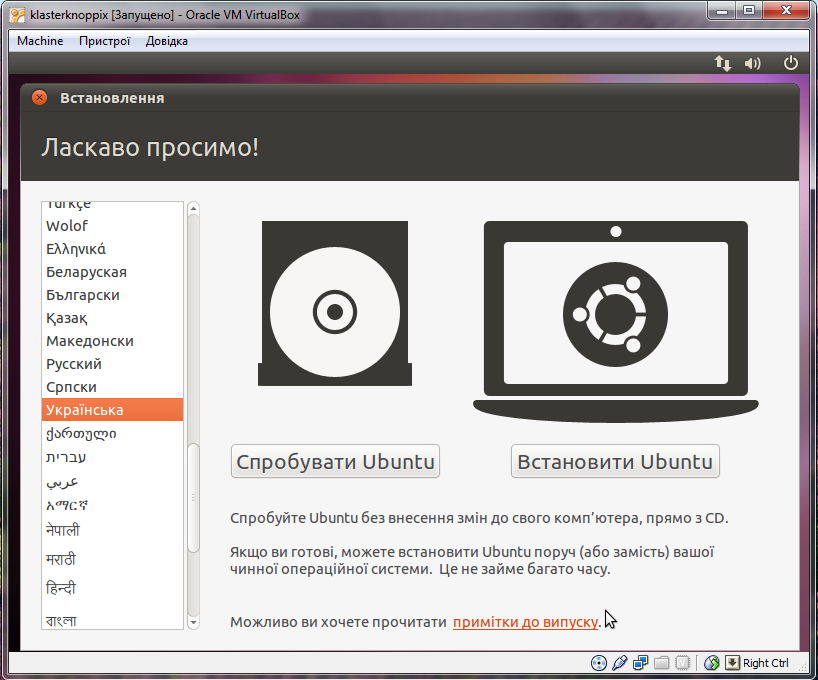Select Wolof language
The height and width of the screenshot is (680, 818).
[112, 226]
